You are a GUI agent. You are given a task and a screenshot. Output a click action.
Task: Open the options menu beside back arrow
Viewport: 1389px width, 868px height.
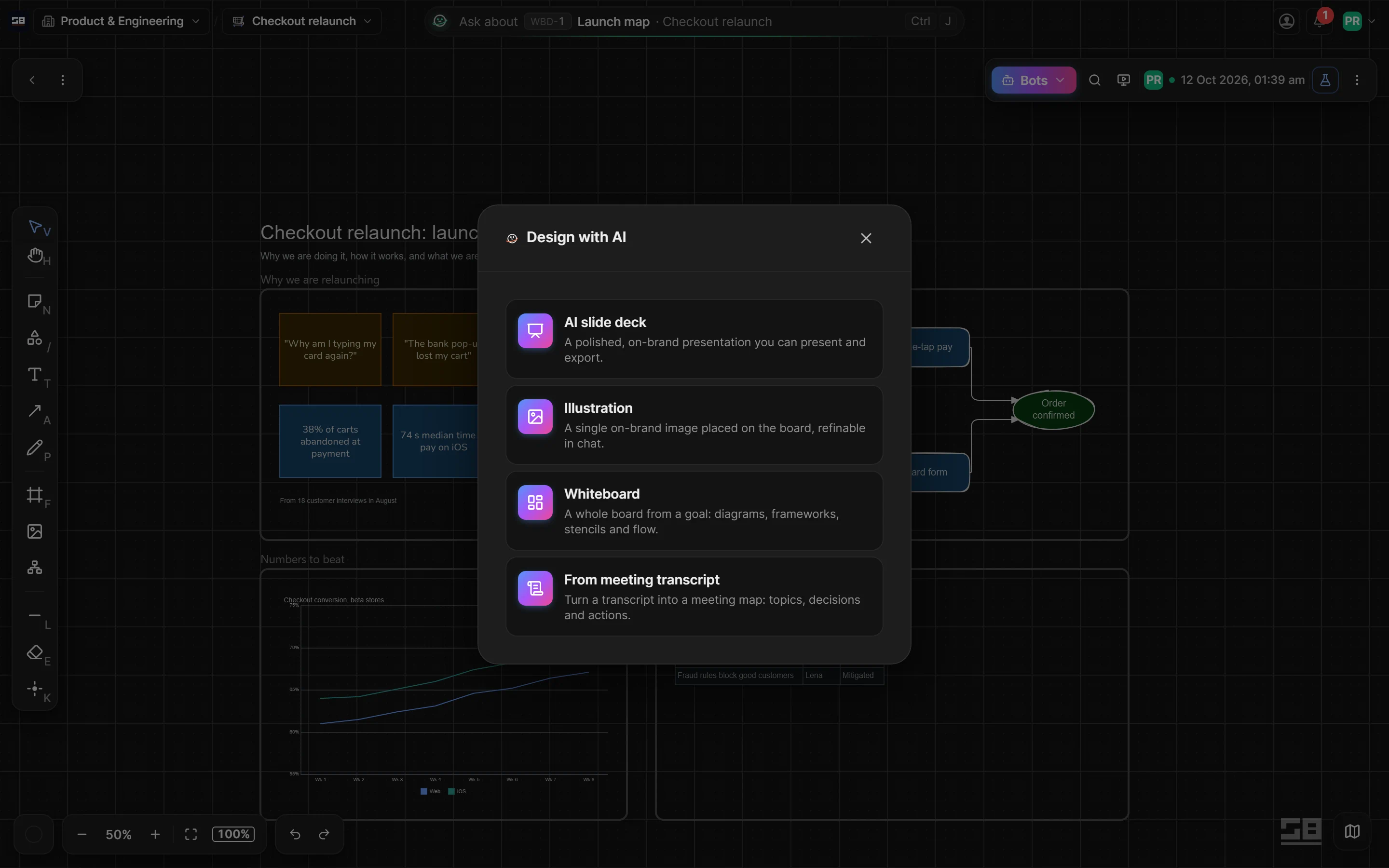pyautogui.click(x=63, y=80)
